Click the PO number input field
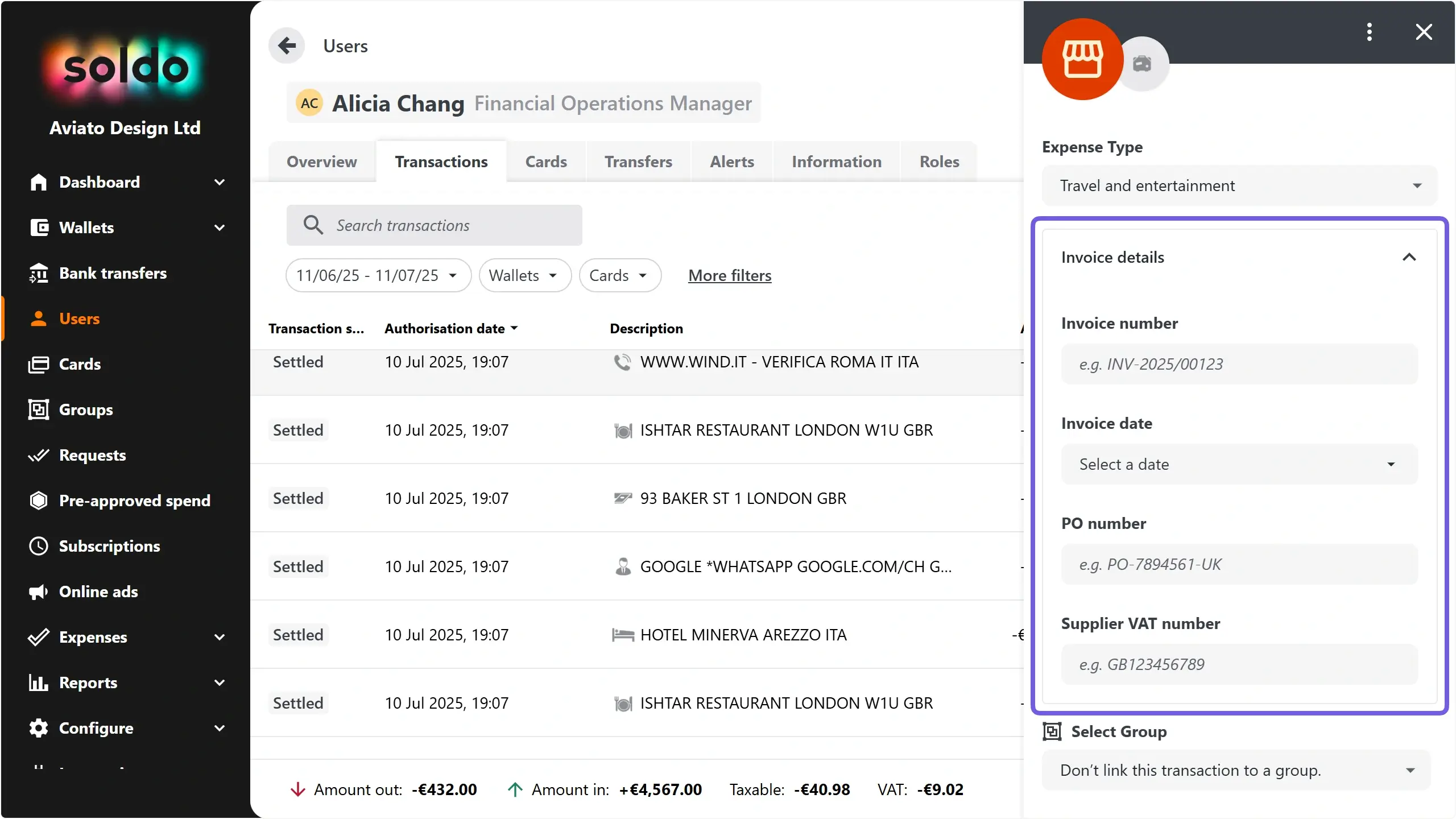Viewport: 1456px width, 819px height. point(1239,564)
